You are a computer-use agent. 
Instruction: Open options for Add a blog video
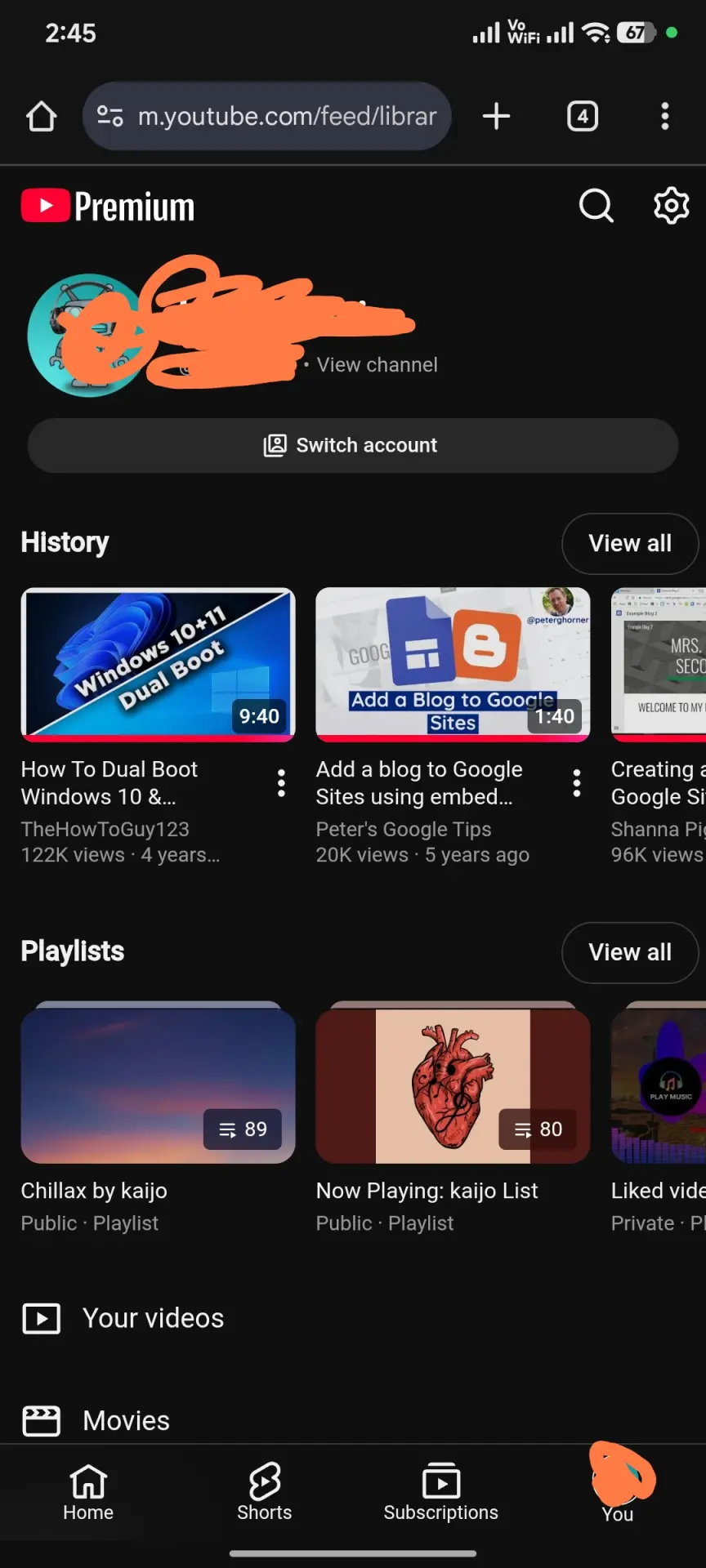[x=577, y=783]
